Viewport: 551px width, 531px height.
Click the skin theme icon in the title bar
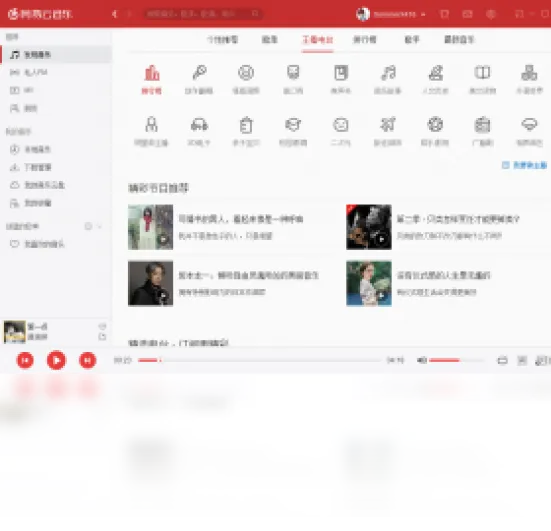pyautogui.click(x=445, y=14)
